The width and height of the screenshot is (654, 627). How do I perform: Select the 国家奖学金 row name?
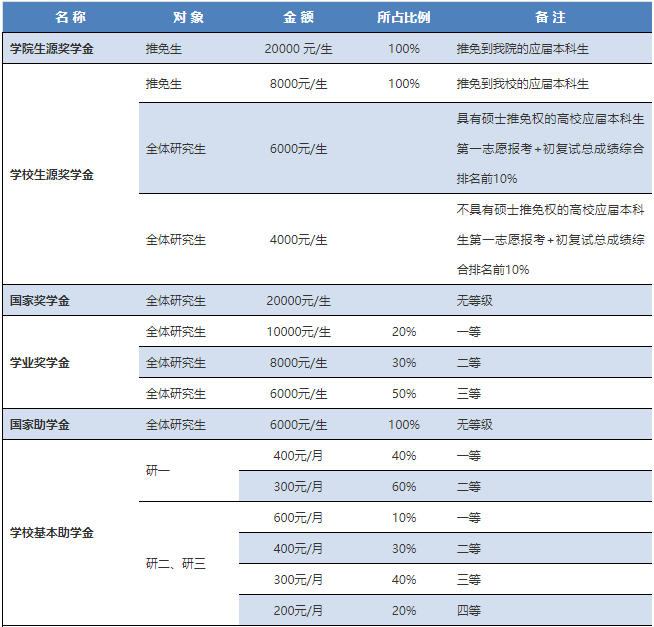coord(40,300)
